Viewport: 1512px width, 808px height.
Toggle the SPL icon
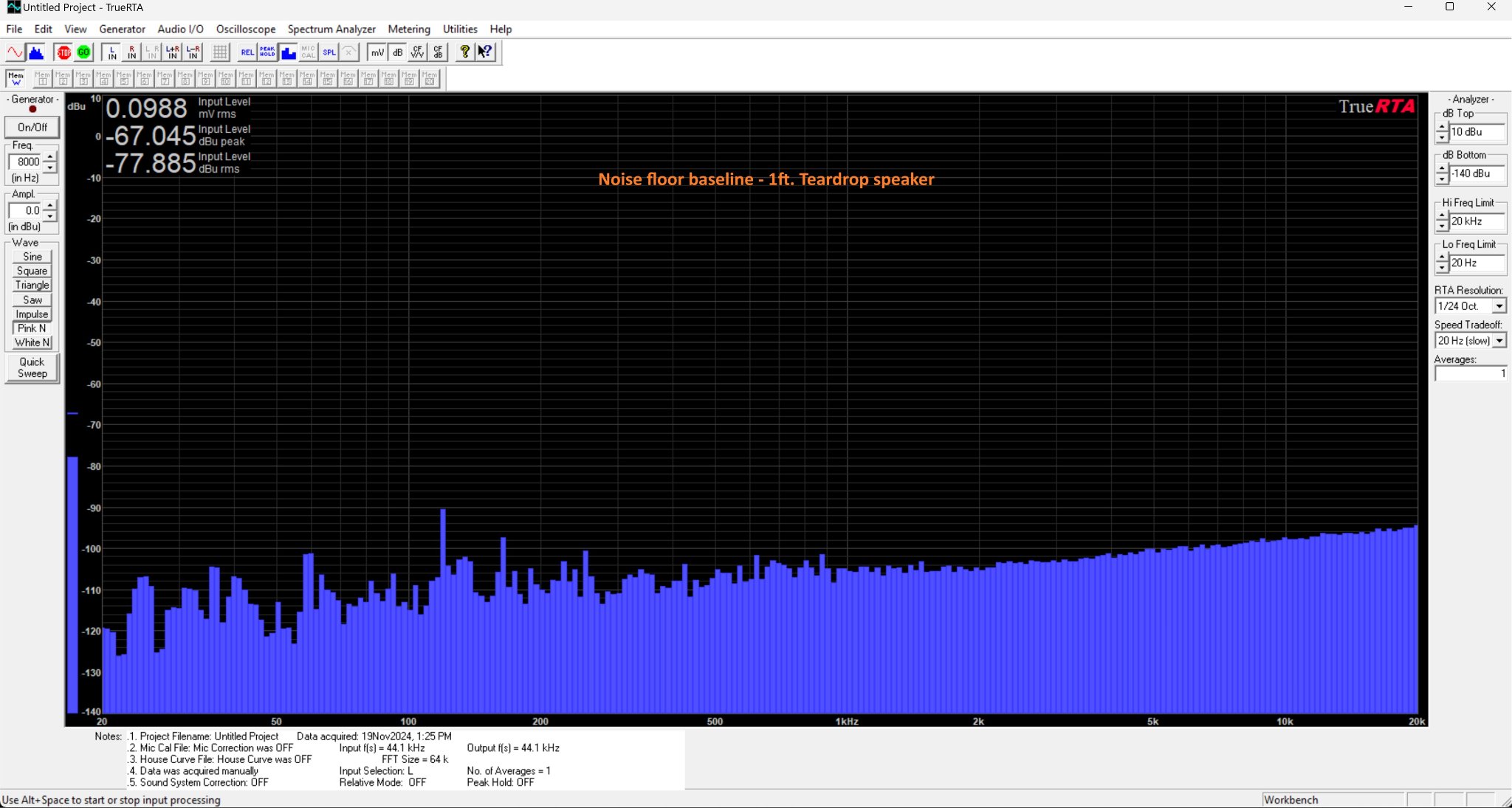pyautogui.click(x=329, y=52)
